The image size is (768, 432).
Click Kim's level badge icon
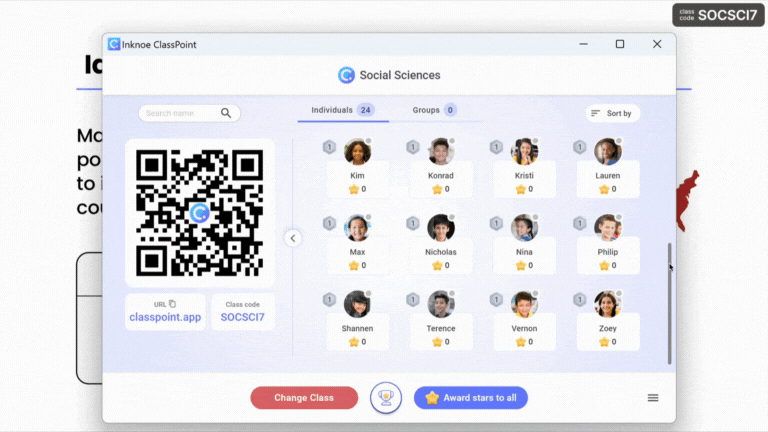pos(329,147)
